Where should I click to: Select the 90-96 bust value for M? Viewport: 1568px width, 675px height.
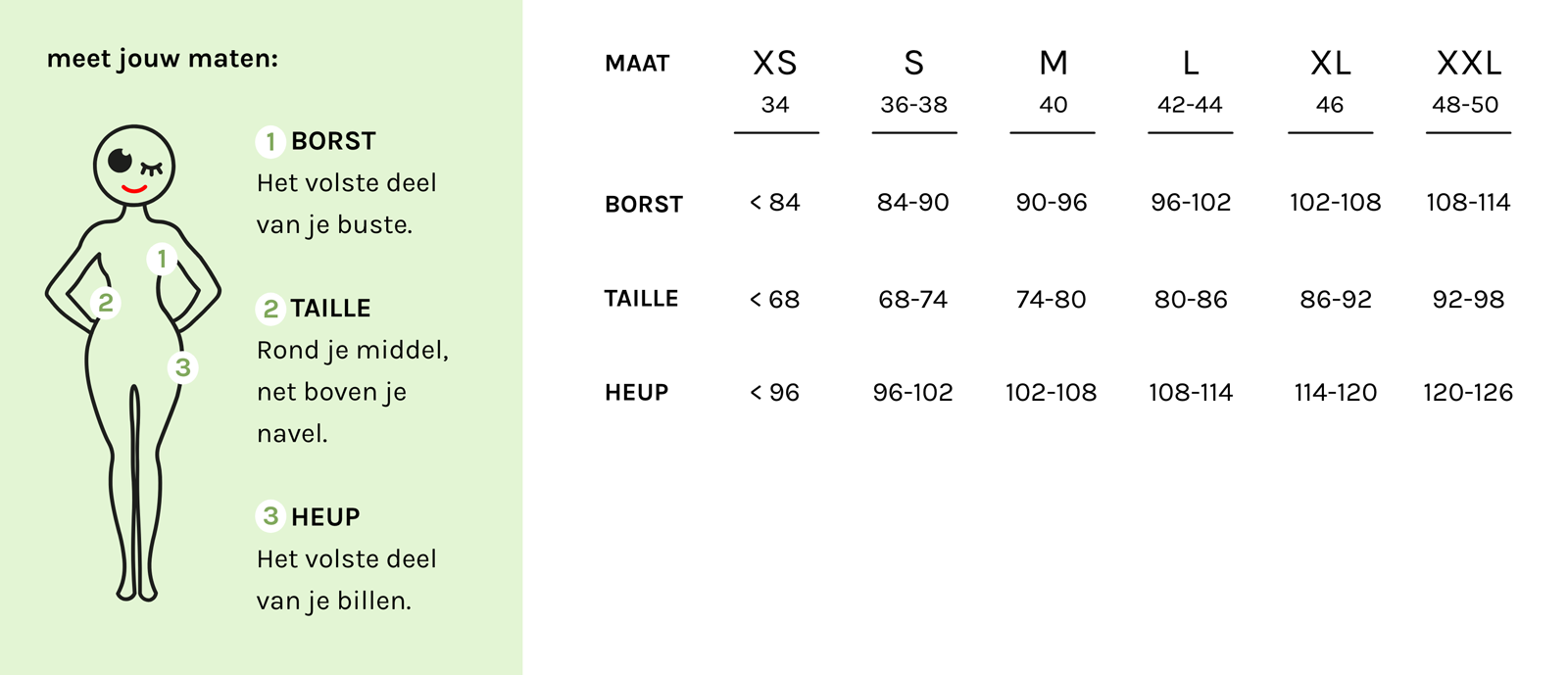pos(1052,203)
